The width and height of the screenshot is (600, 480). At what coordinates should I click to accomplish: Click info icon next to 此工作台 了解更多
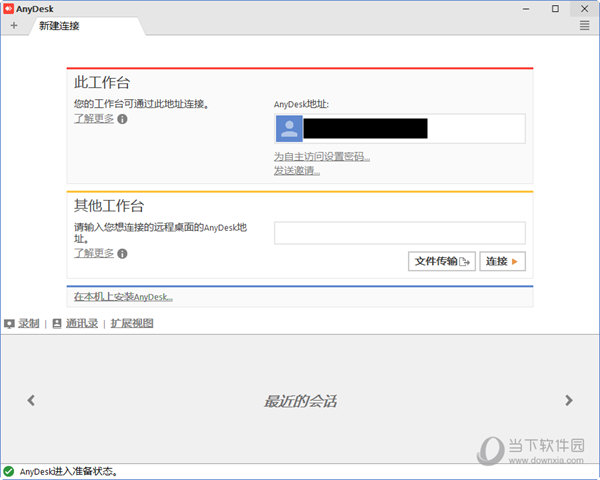point(122,119)
